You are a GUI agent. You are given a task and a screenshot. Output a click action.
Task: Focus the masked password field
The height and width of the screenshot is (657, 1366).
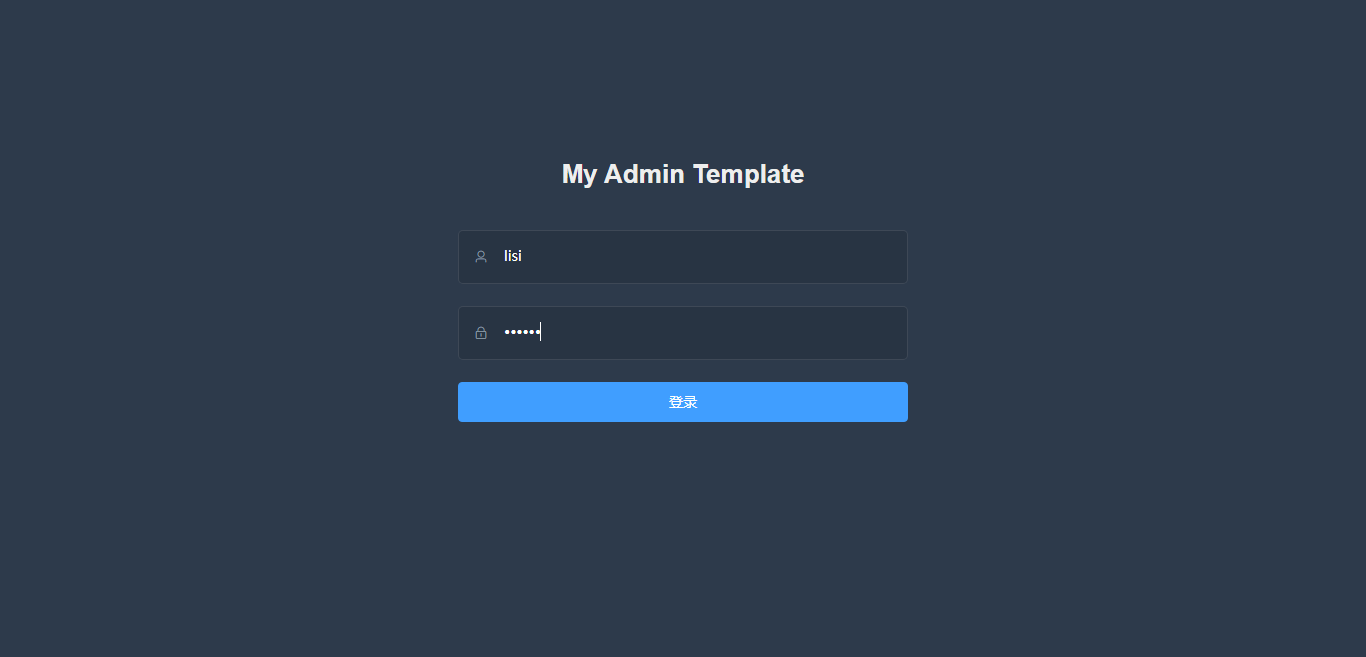pyautogui.click(x=700, y=333)
